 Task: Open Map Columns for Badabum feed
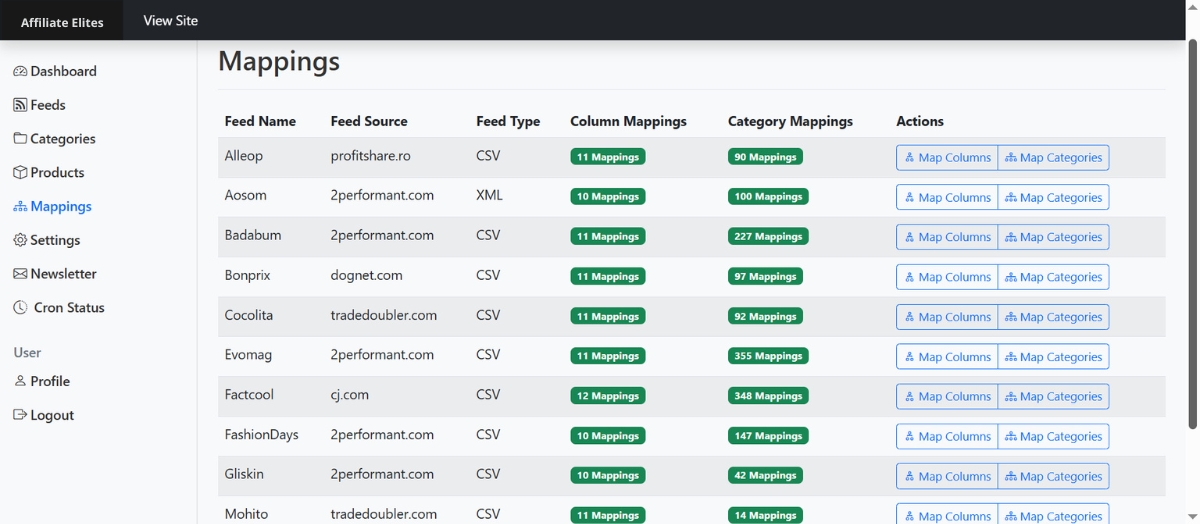click(947, 237)
